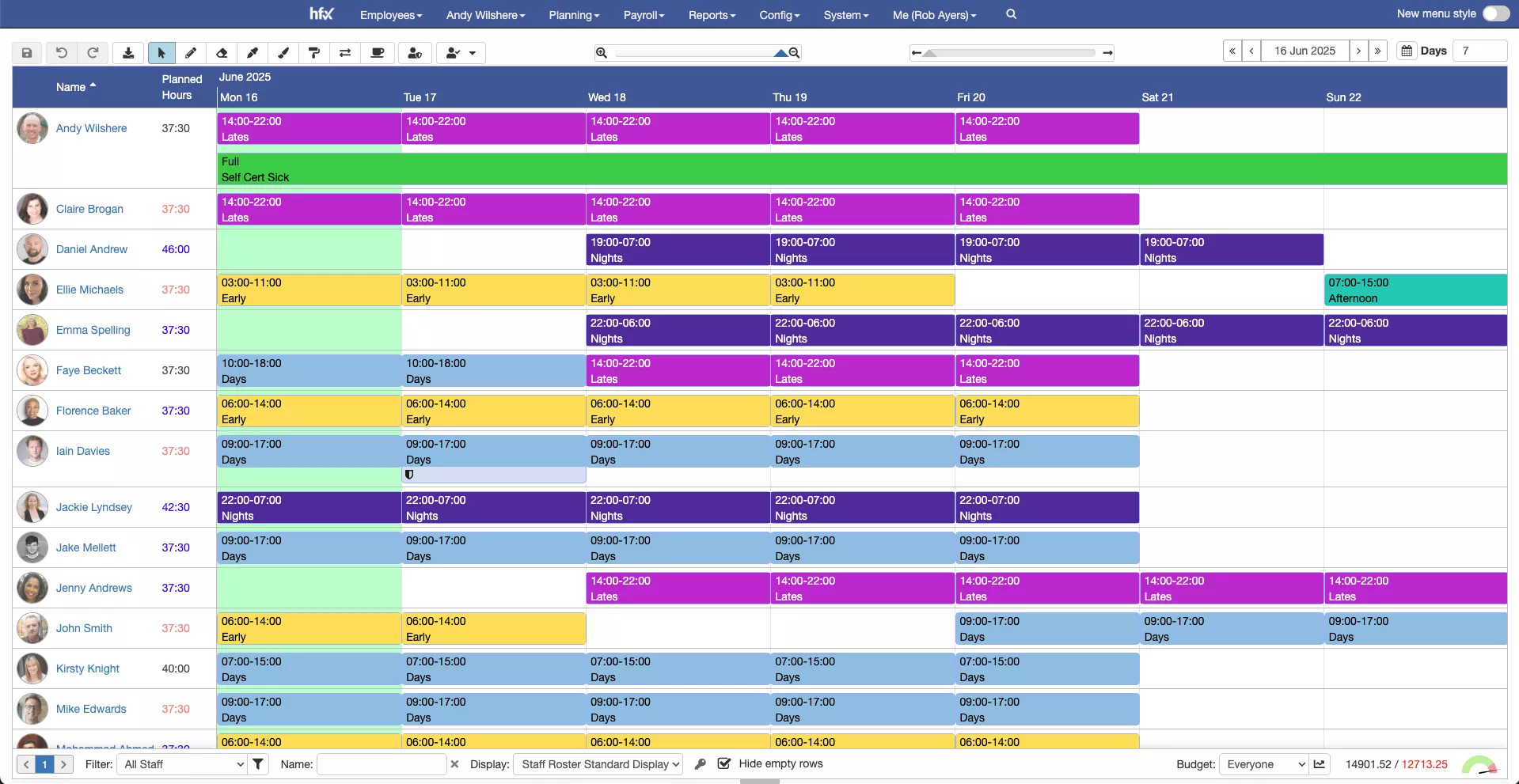Pick the eraser tool
Screen dimensions: 1519x784
pos(222,53)
